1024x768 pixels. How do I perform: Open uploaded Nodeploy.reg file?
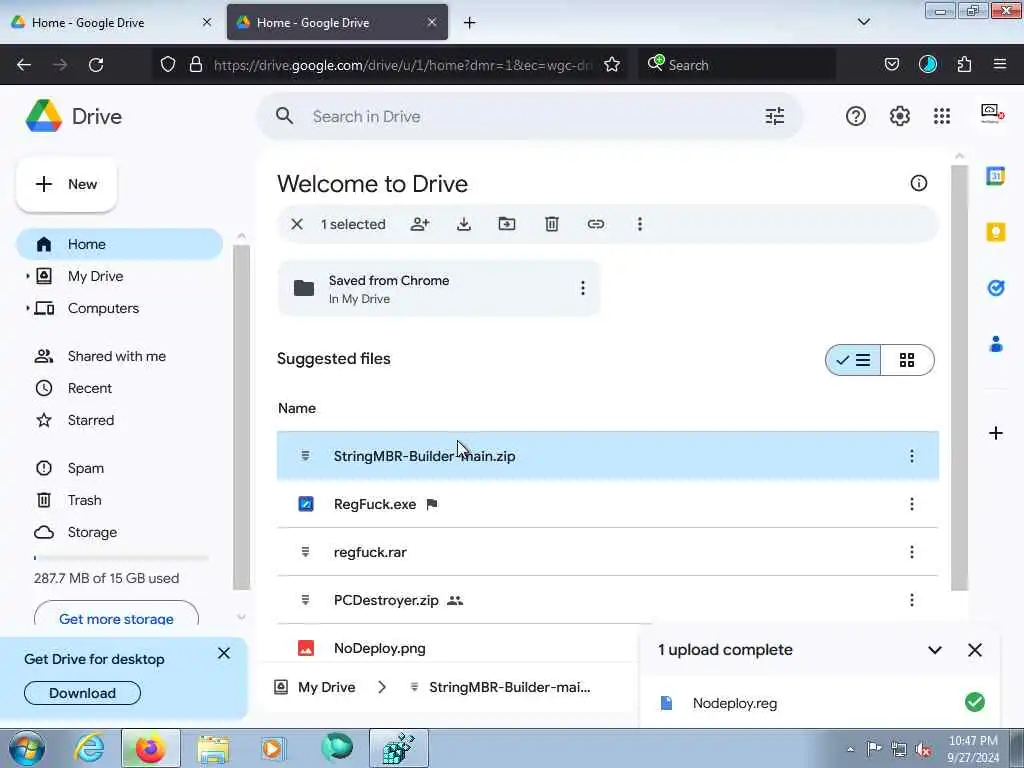tap(735, 703)
